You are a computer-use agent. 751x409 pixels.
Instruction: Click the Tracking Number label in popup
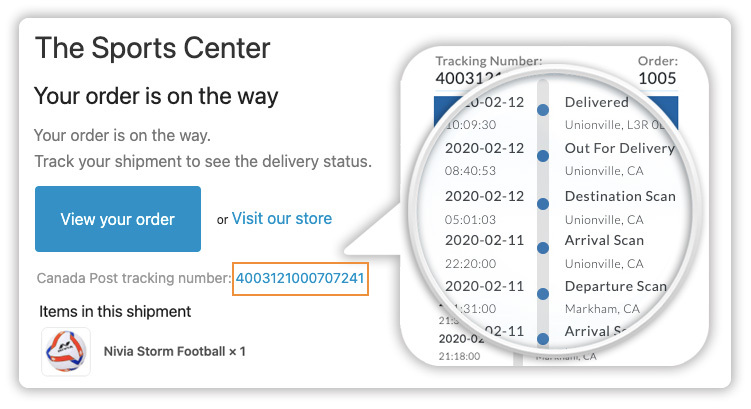pos(489,61)
